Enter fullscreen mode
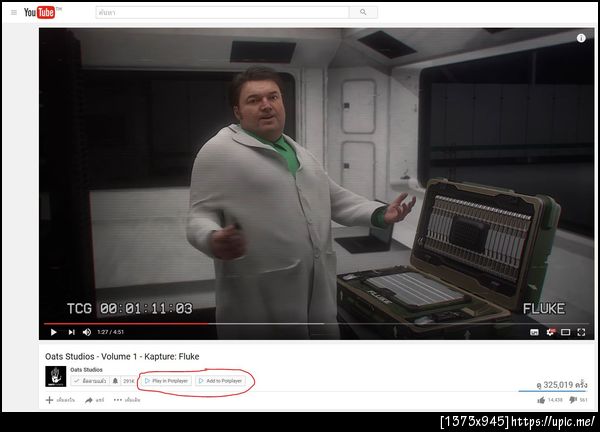This screenshot has width=600, height=432. [581, 332]
